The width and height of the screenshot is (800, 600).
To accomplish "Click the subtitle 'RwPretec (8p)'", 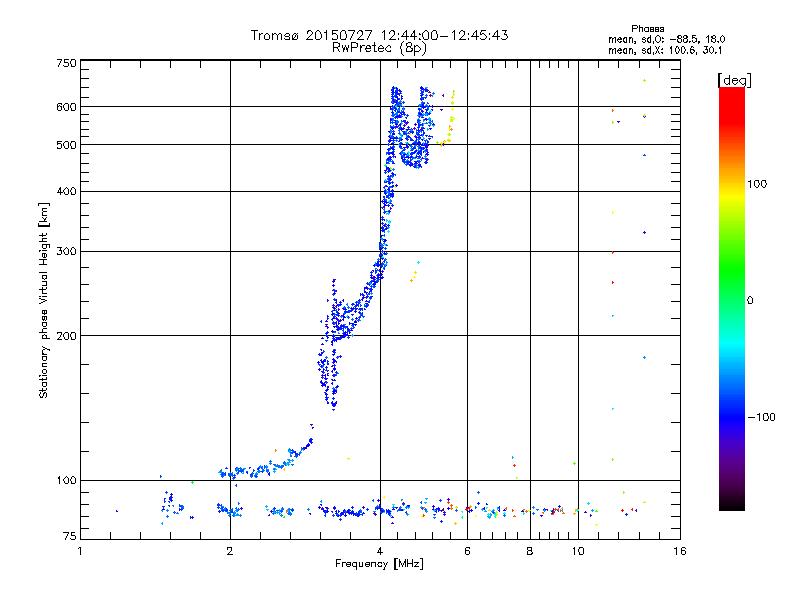I will point(379,48).
